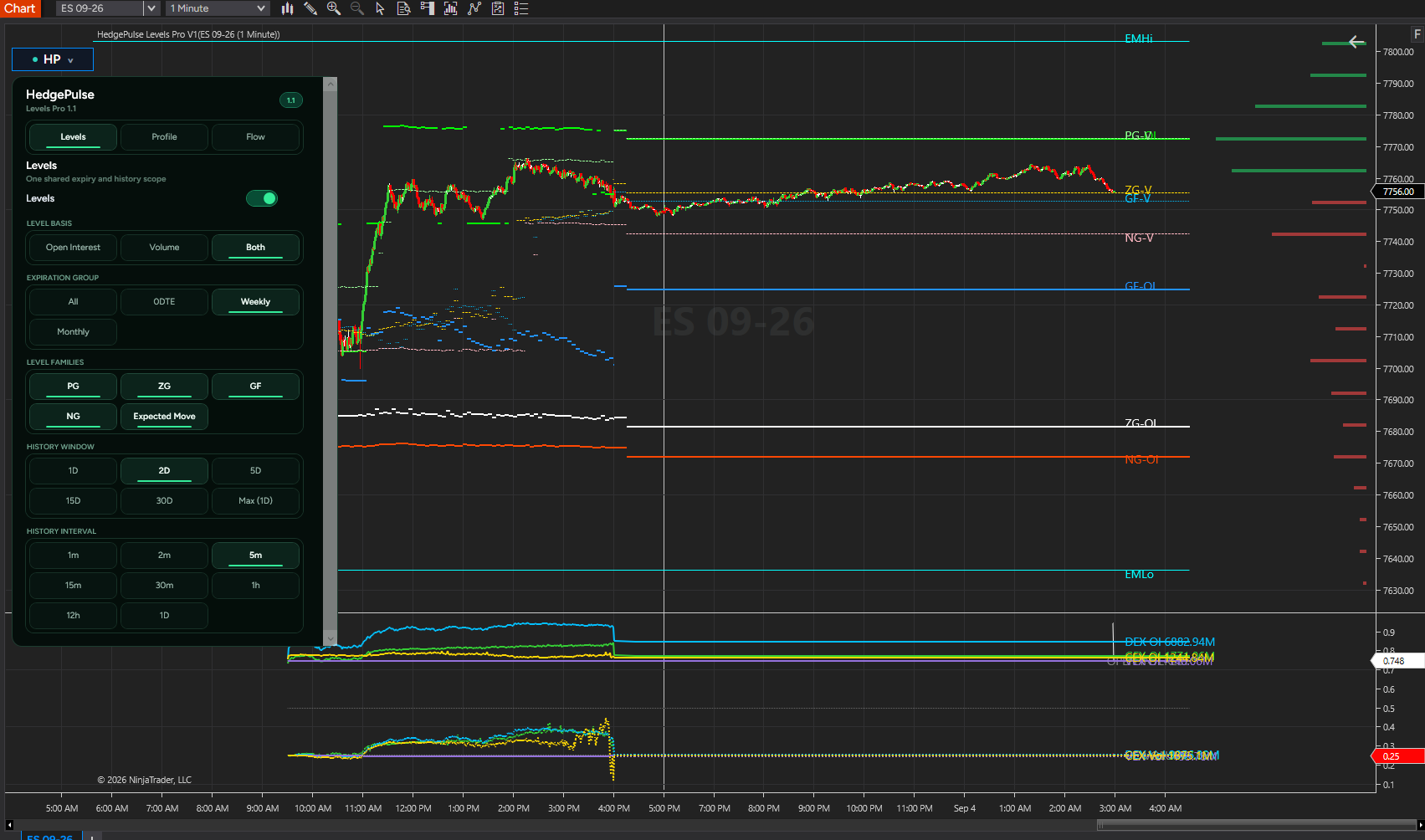Select the cursor pointer tool icon
This screenshot has width=1425, height=840.
point(380,8)
